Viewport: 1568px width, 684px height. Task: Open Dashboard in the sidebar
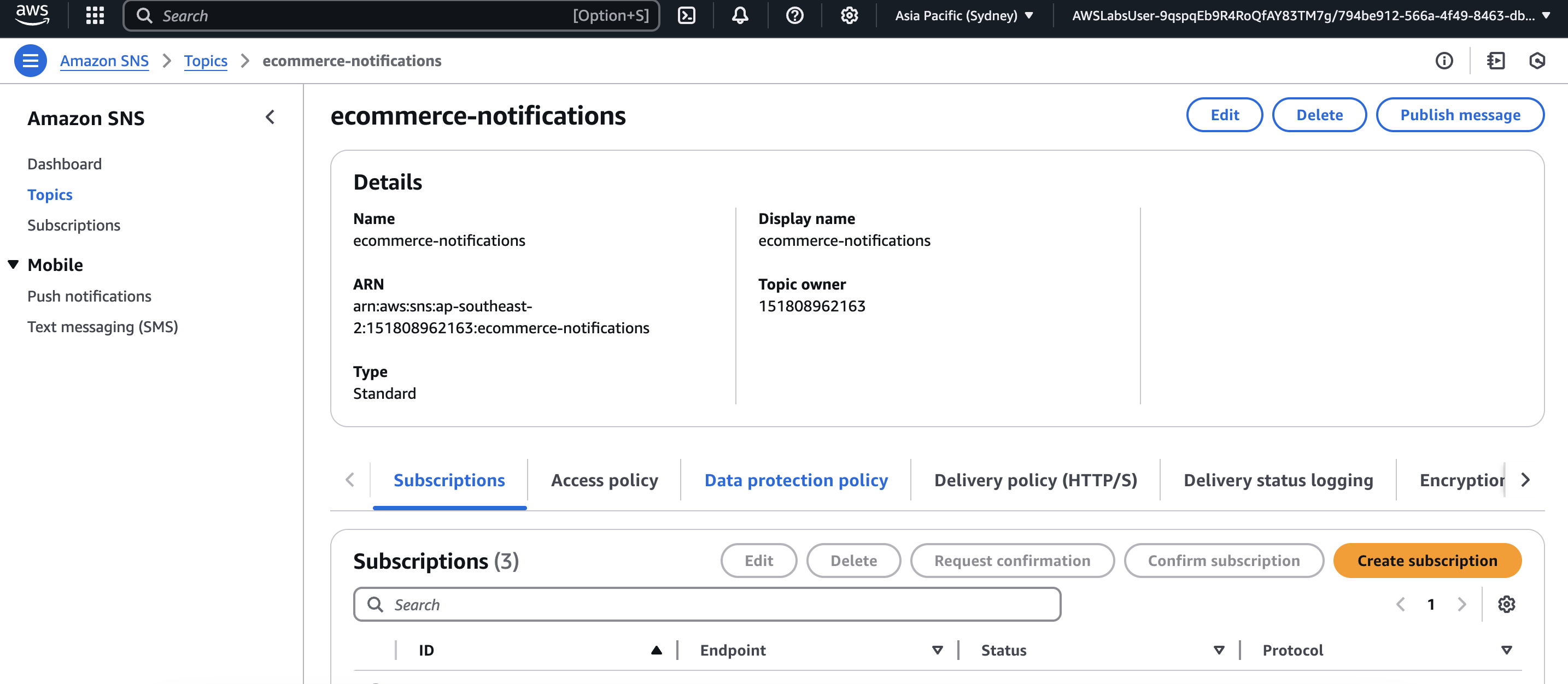click(65, 164)
